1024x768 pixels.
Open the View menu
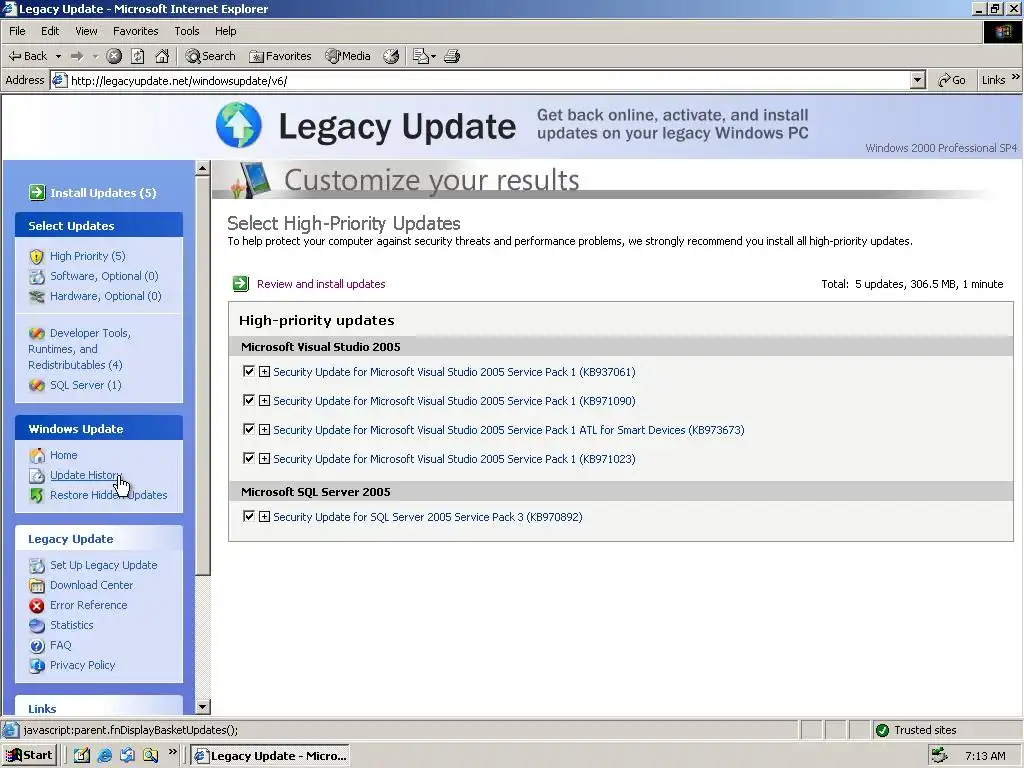coord(86,31)
